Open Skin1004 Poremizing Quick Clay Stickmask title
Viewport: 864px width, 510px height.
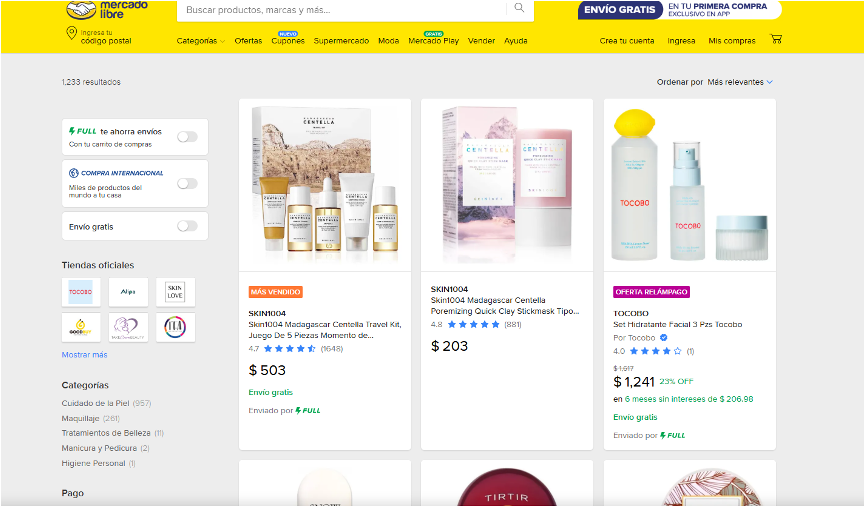[x=505, y=306]
